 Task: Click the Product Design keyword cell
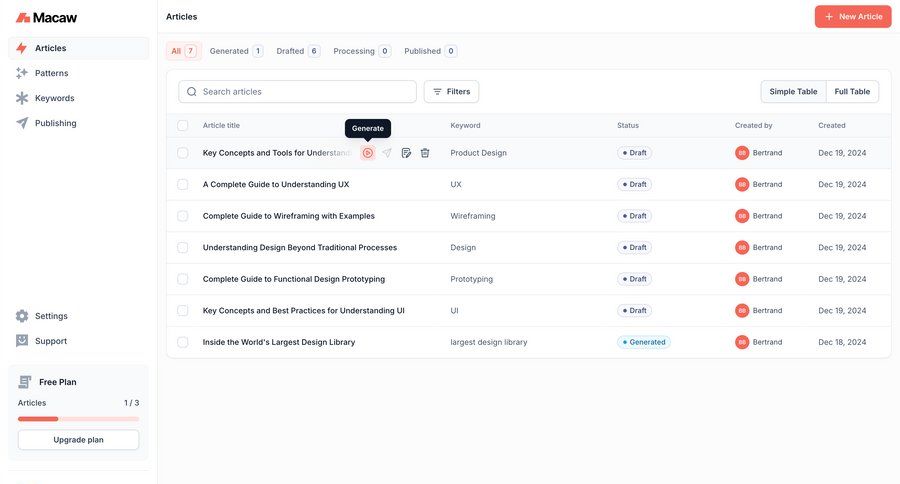478,153
